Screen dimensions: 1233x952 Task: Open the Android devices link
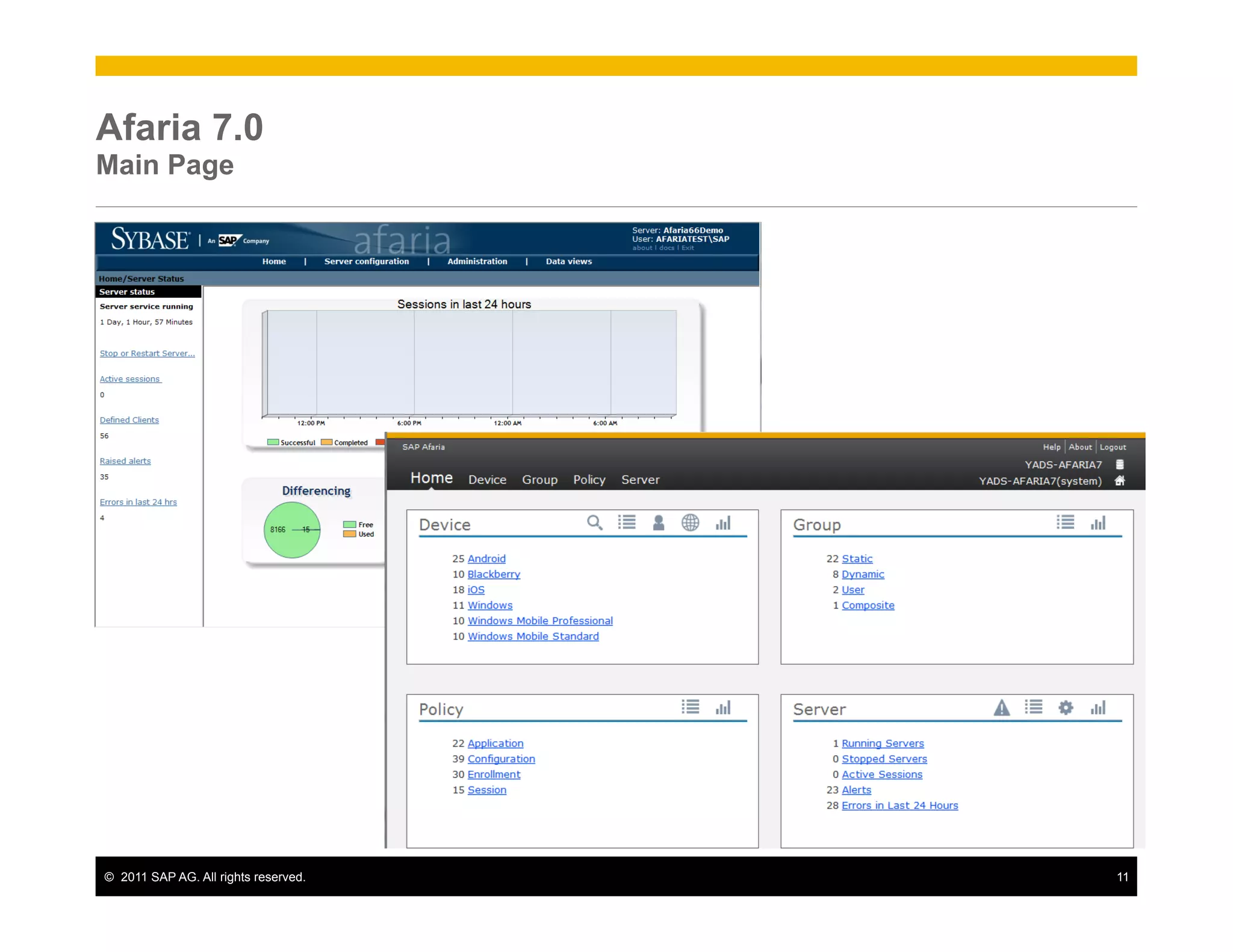click(x=486, y=558)
